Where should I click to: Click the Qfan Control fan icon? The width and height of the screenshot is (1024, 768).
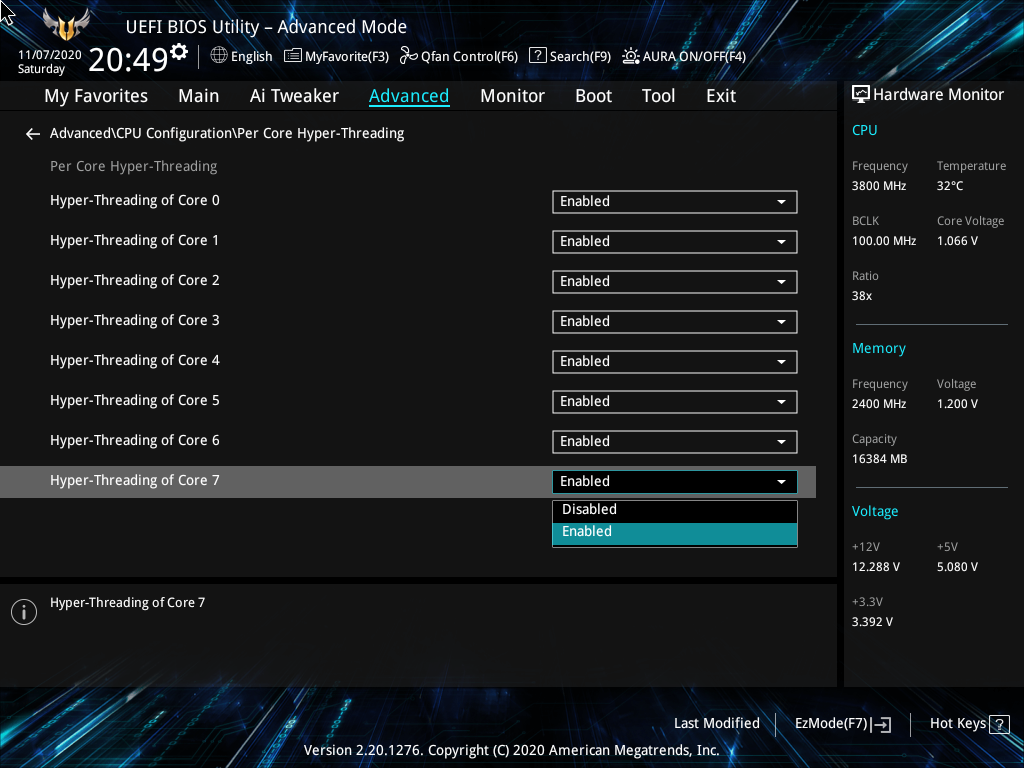click(409, 56)
